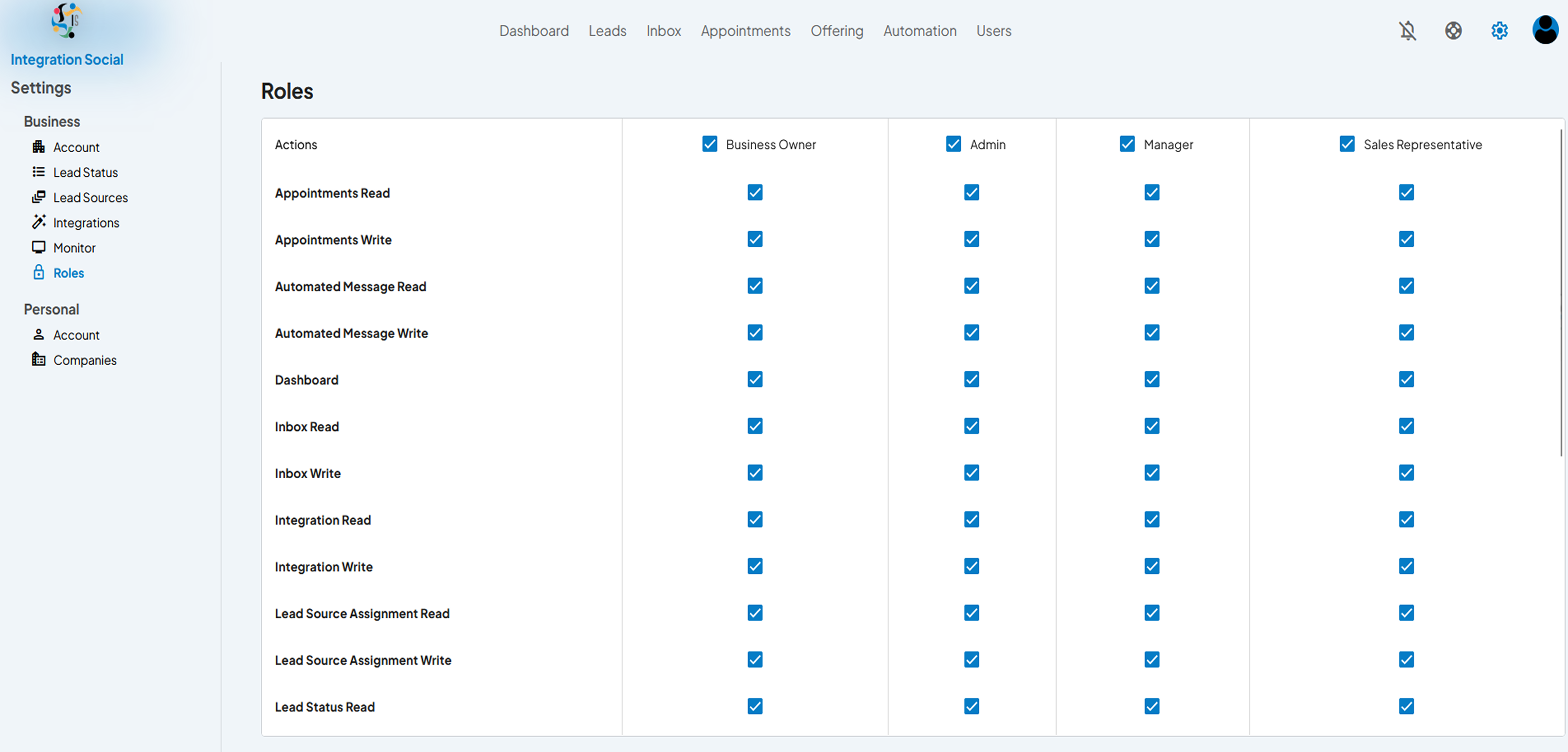
Task: Open the user profile avatar
Action: [x=1545, y=30]
